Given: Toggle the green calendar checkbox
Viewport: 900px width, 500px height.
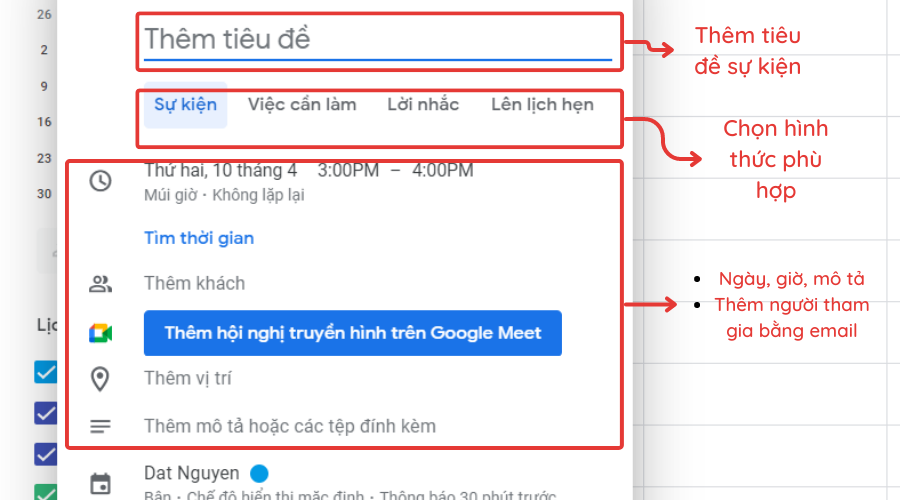Looking at the screenshot, I should click(46, 492).
